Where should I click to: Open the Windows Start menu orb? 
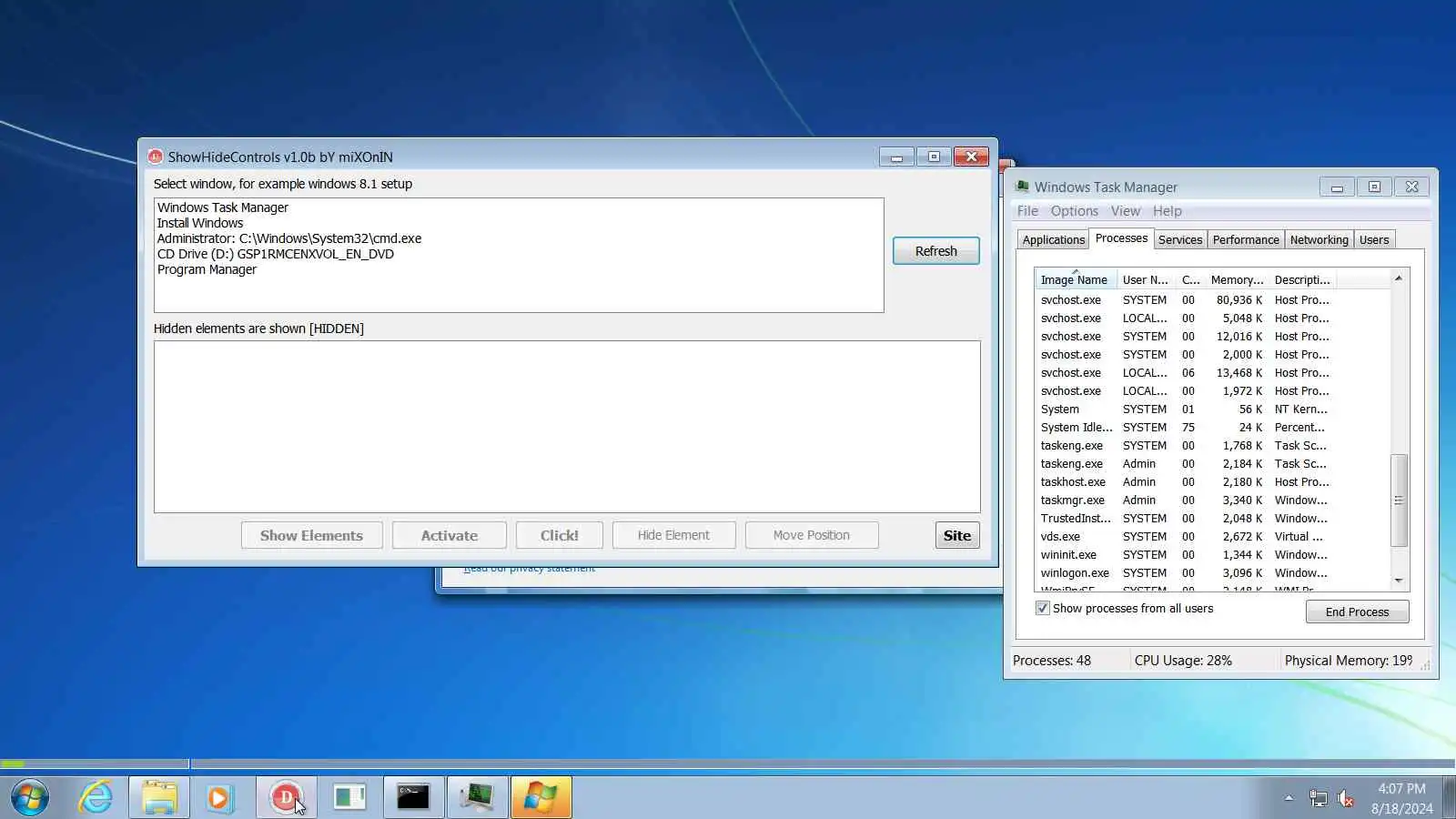[x=30, y=798]
